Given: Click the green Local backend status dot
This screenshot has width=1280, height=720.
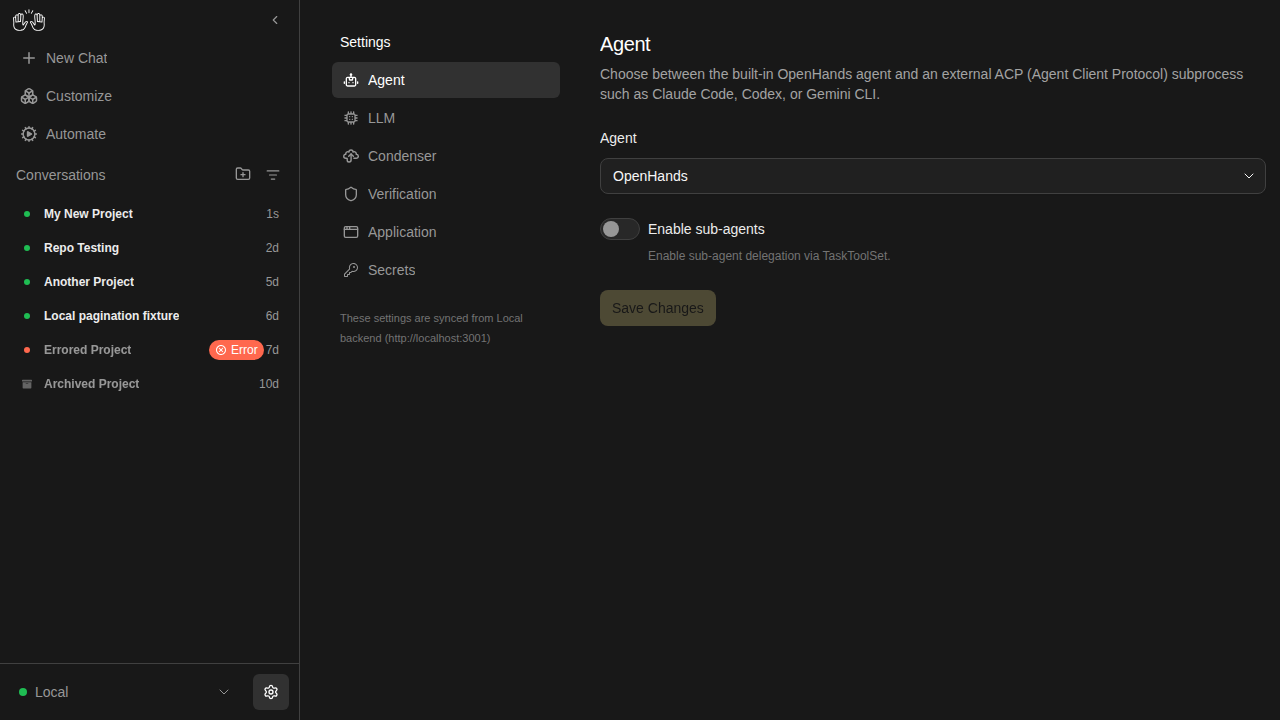Looking at the screenshot, I should 23,692.
